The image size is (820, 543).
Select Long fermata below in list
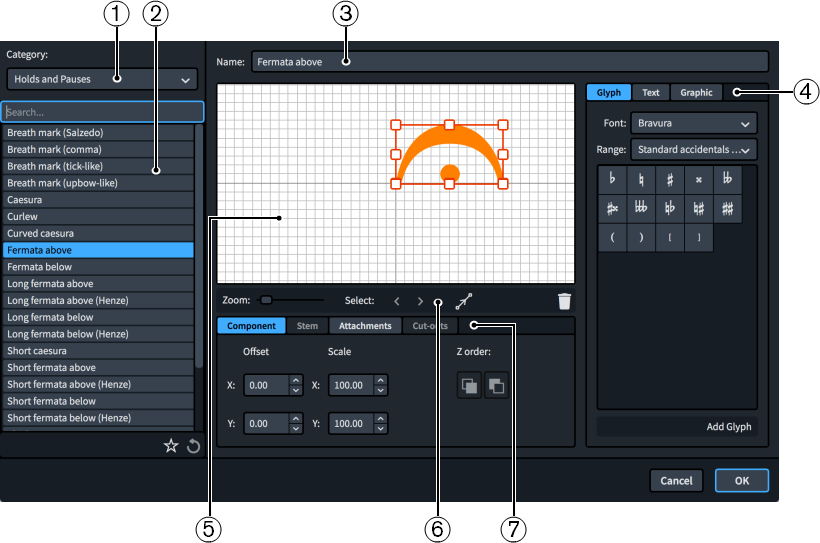tap(98, 317)
